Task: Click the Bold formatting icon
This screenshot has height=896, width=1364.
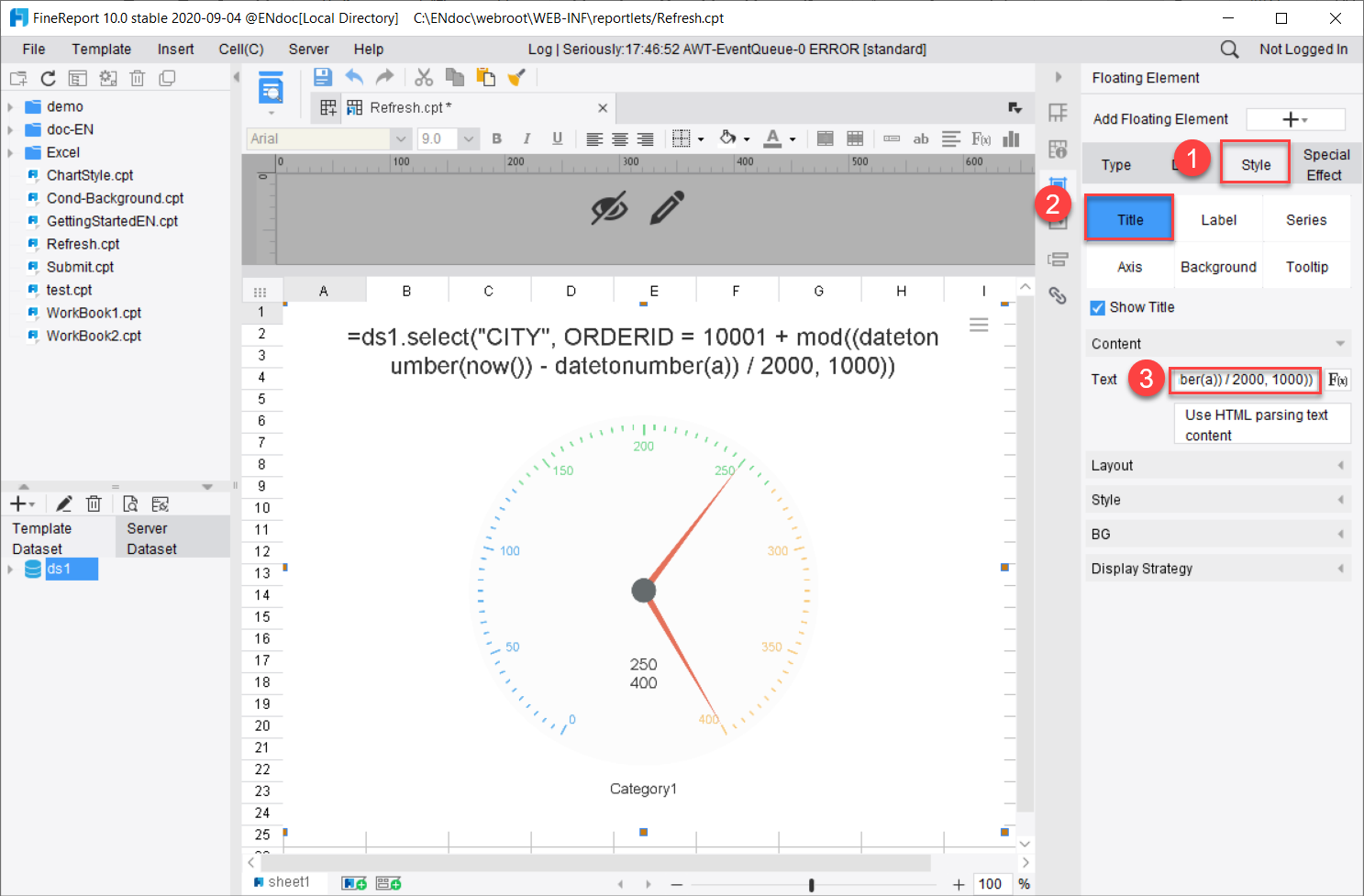Action: (497, 138)
